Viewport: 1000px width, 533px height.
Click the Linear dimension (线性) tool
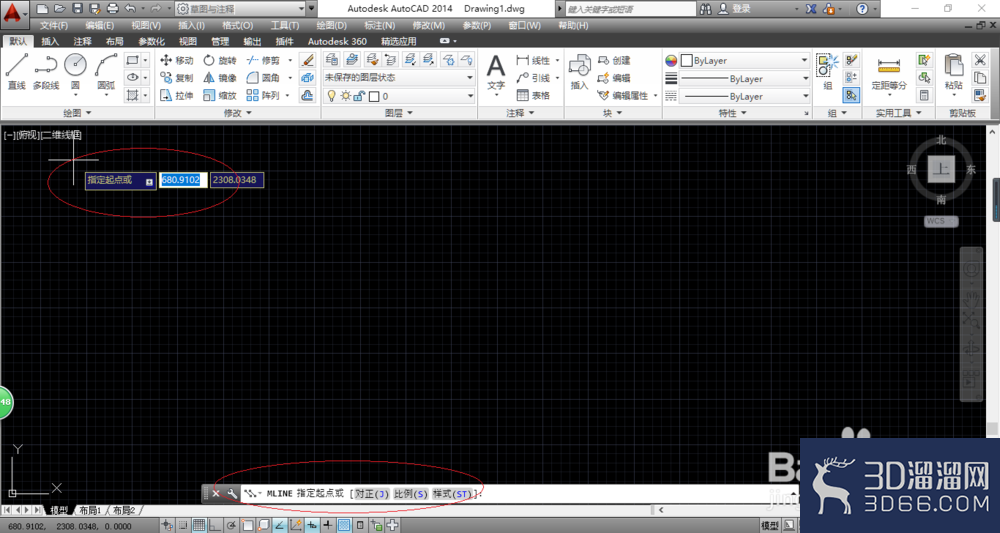tap(534, 61)
